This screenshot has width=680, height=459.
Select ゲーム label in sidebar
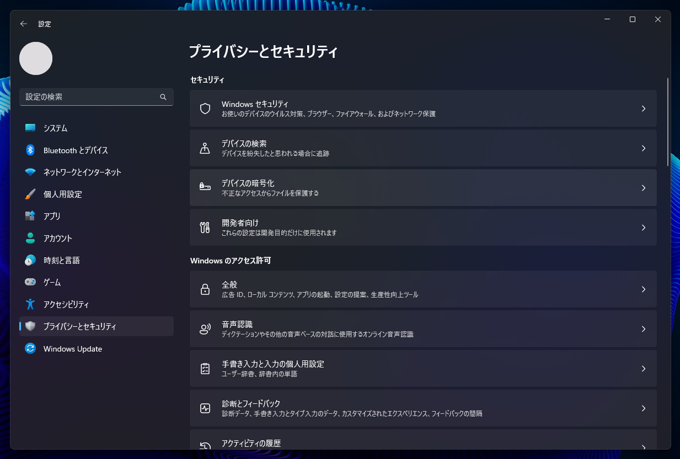point(52,282)
